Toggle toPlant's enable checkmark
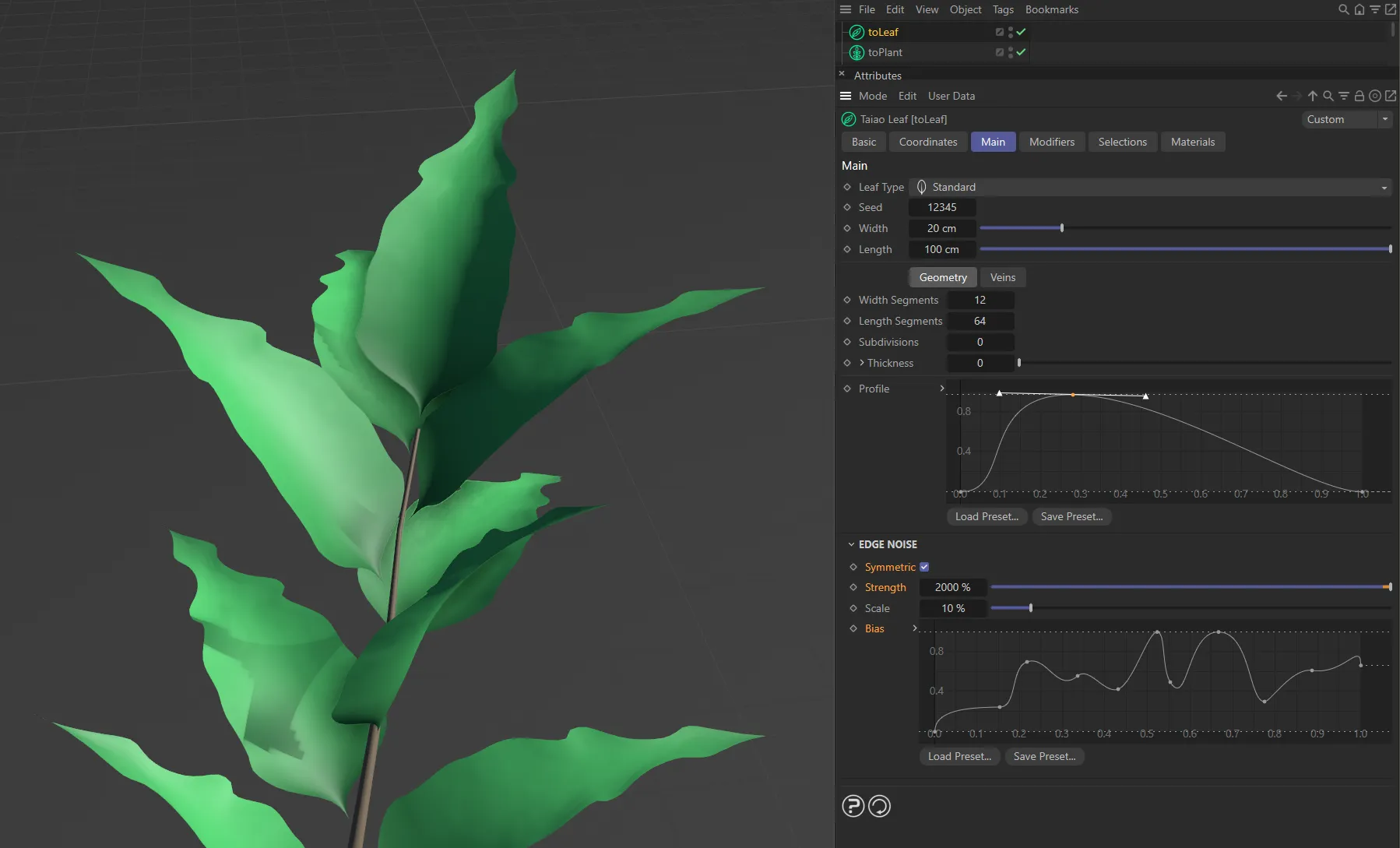 1022,52
